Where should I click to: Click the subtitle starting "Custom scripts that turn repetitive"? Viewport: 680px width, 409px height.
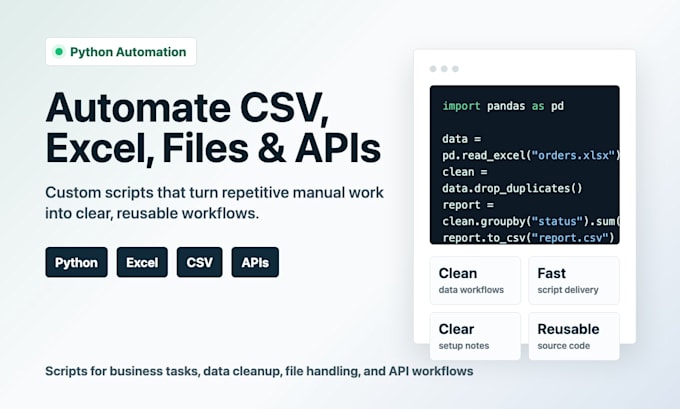[x=214, y=203]
